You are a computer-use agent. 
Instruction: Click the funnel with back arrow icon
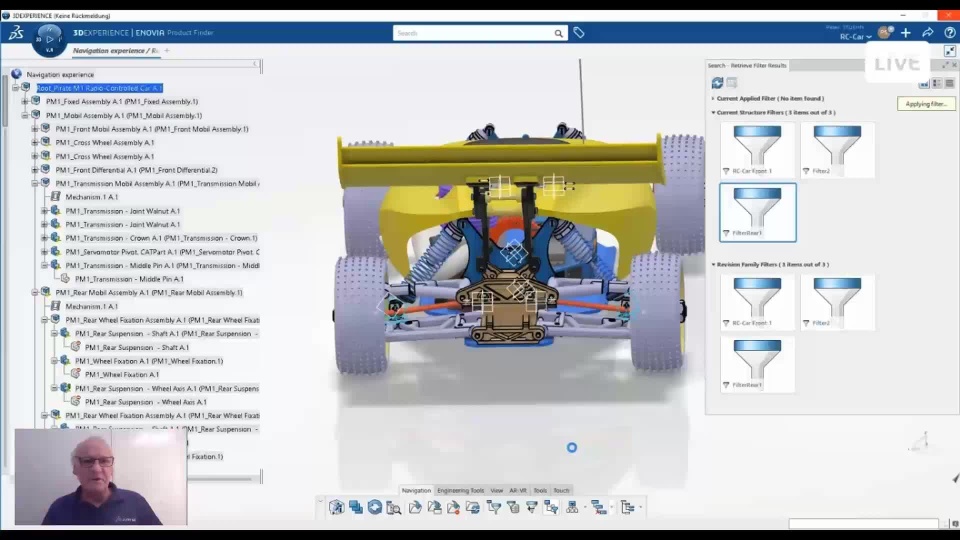[531, 507]
